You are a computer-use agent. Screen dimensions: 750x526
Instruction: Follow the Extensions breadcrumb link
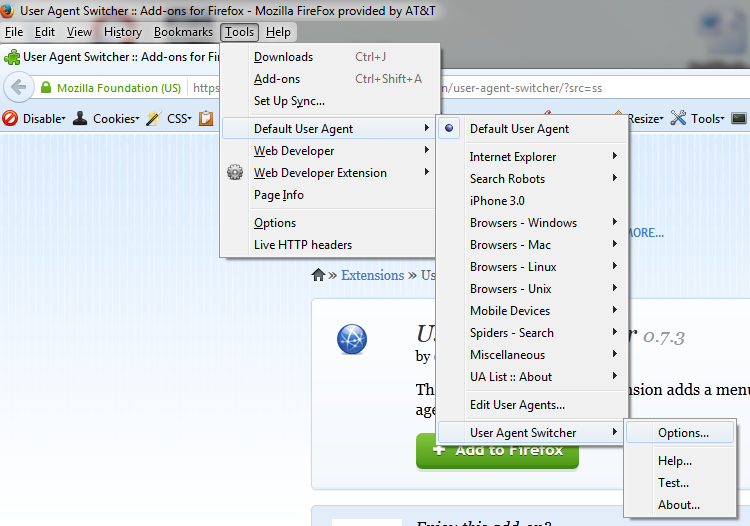(372, 275)
